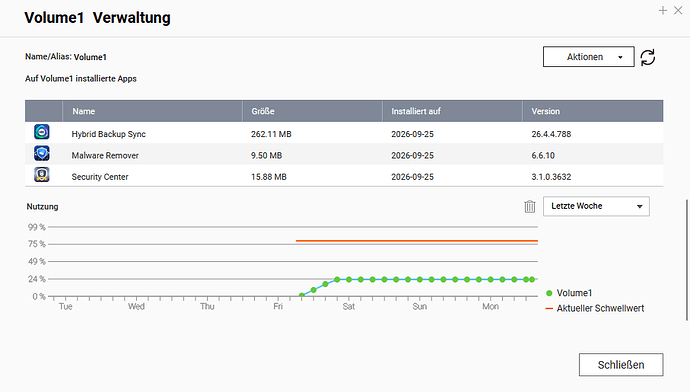Click the Security Center app icon
This screenshot has height=392, width=690.
[42, 175]
